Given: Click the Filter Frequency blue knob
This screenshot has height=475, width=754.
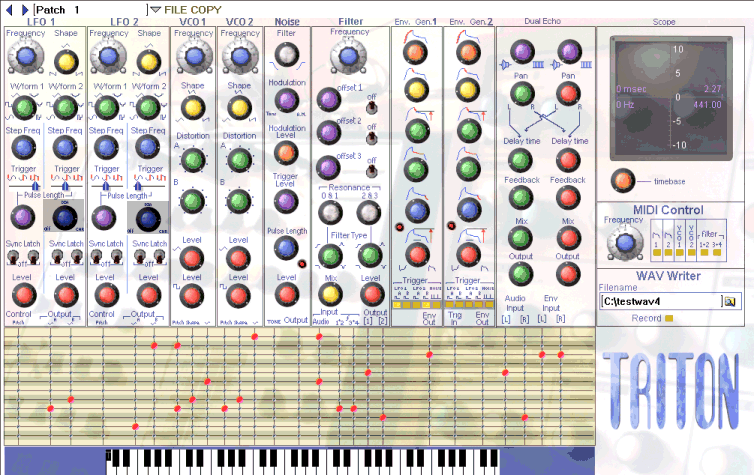Looking at the screenshot, I should [x=350, y=59].
